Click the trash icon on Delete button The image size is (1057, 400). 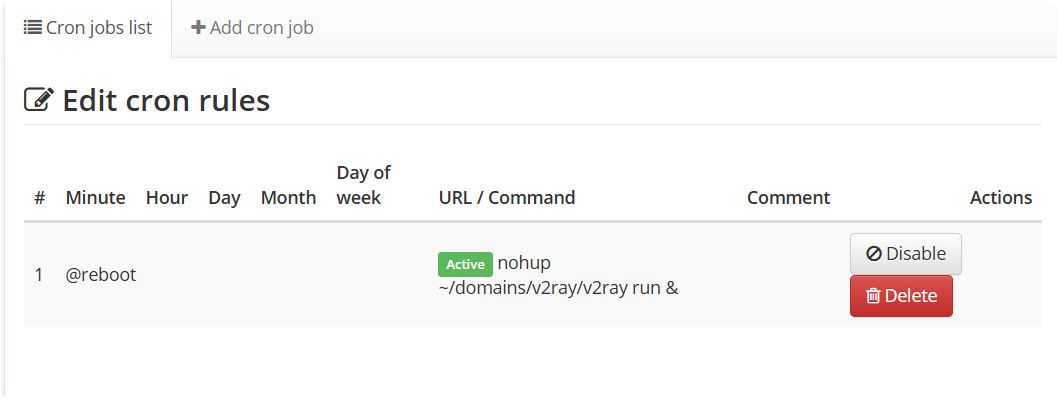tap(873, 296)
